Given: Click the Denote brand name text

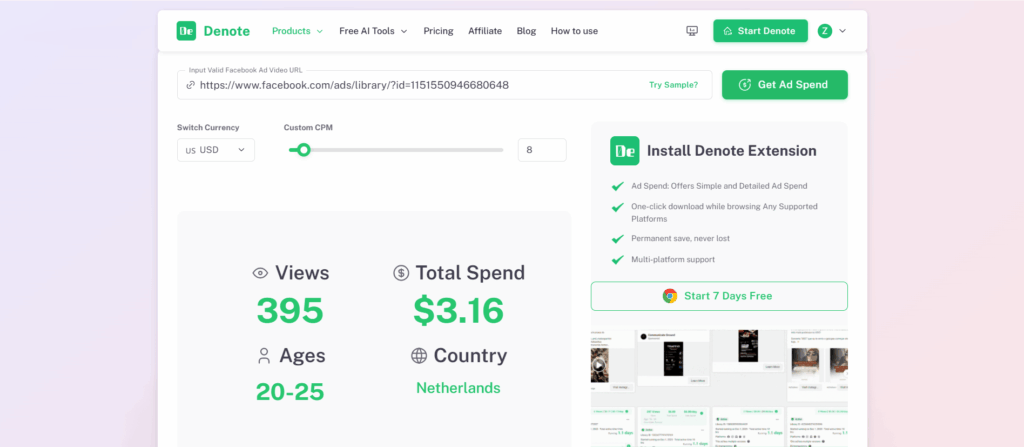Looking at the screenshot, I should [x=227, y=31].
